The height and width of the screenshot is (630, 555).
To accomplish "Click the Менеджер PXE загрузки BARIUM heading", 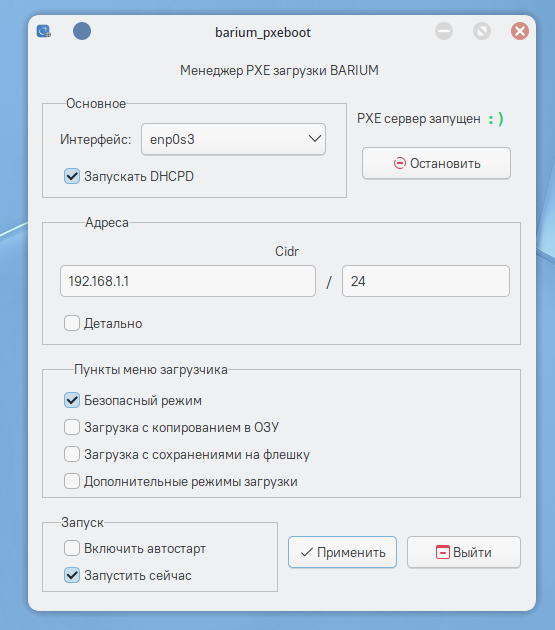I will click(x=279, y=70).
